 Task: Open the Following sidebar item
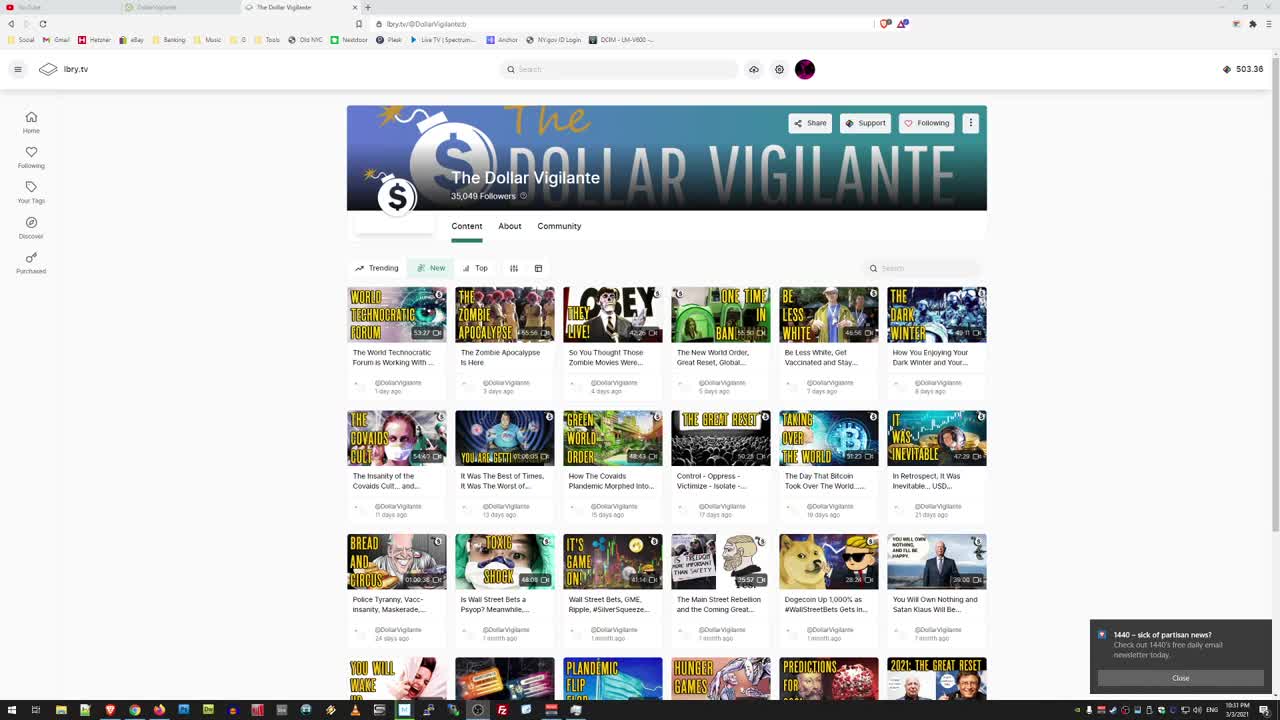(x=31, y=157)
